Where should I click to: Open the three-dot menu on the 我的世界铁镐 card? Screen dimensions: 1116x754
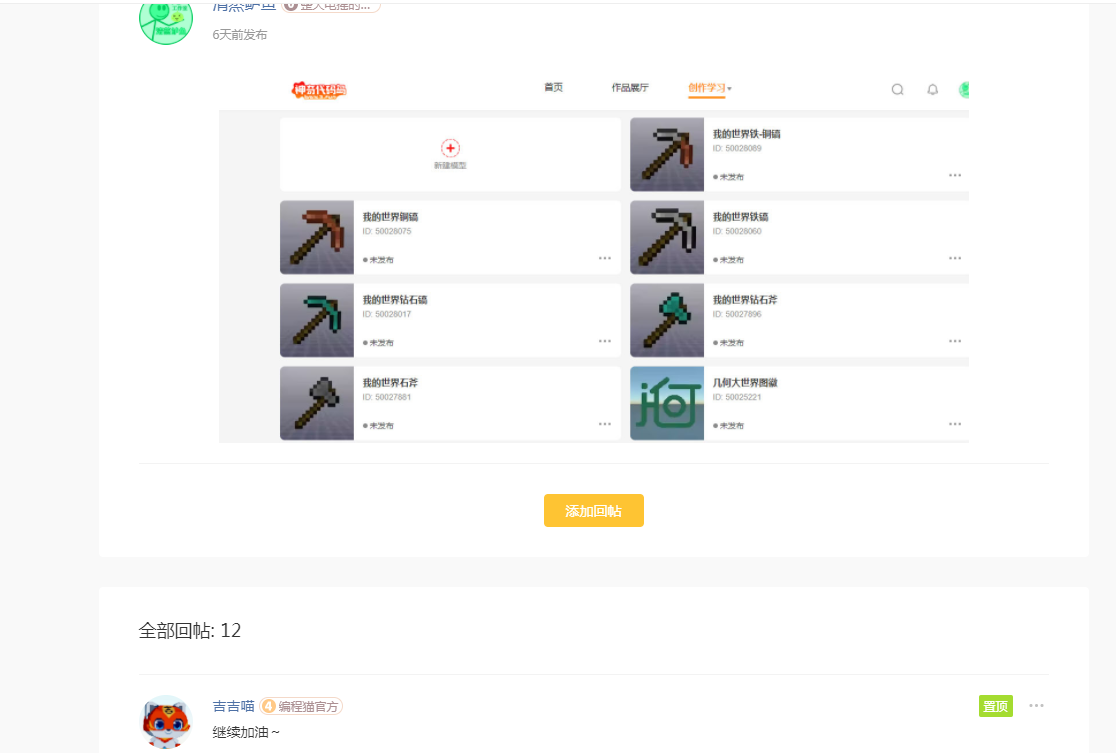tap(955, 258)
